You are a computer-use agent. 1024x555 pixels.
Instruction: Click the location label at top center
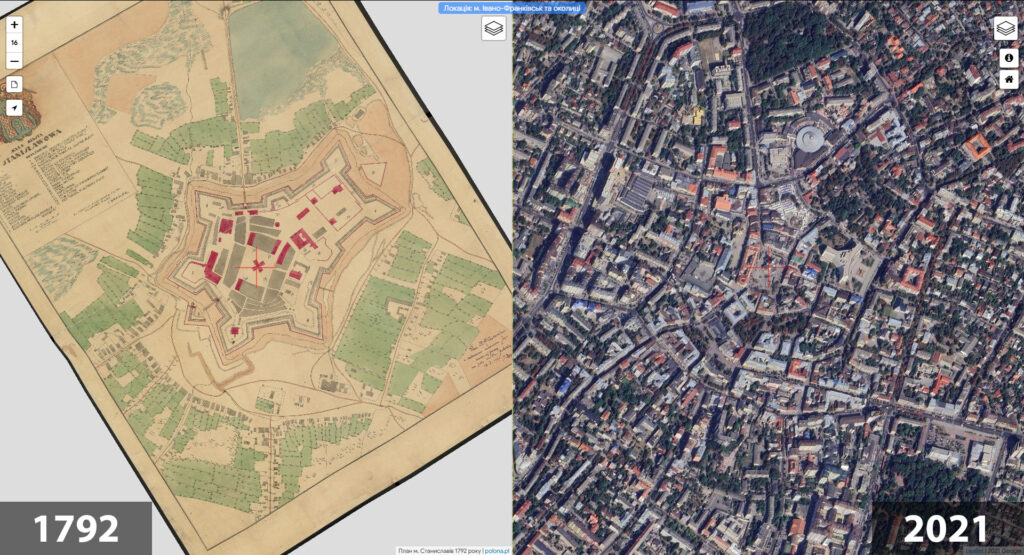[512, 8]
